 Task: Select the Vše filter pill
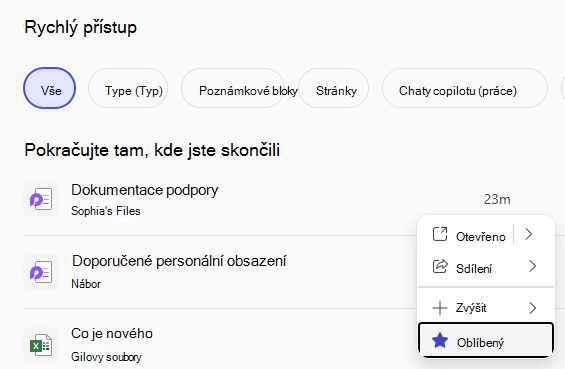(x=50, y=88)
